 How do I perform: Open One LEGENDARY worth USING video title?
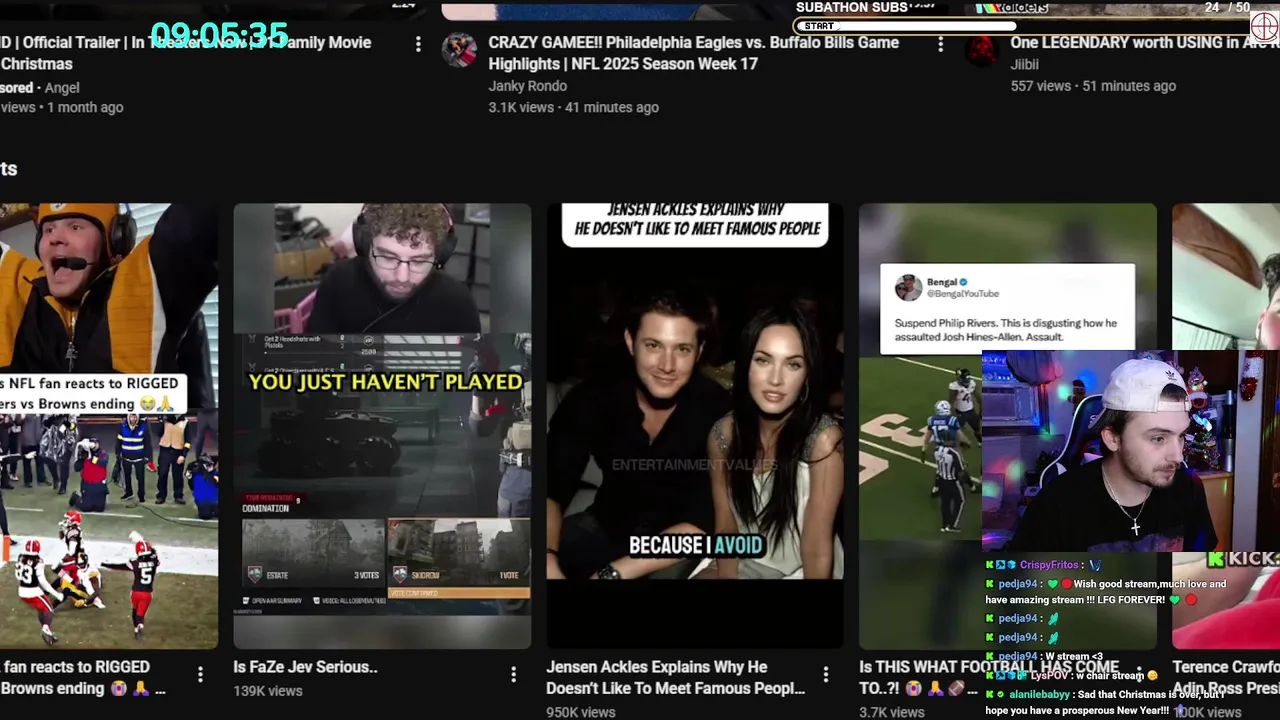1144,43
